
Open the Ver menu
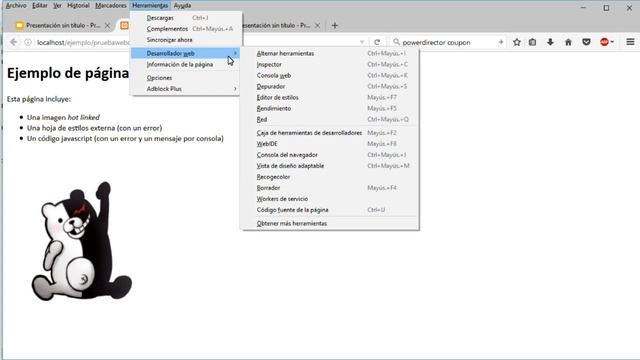coord(57,6)
